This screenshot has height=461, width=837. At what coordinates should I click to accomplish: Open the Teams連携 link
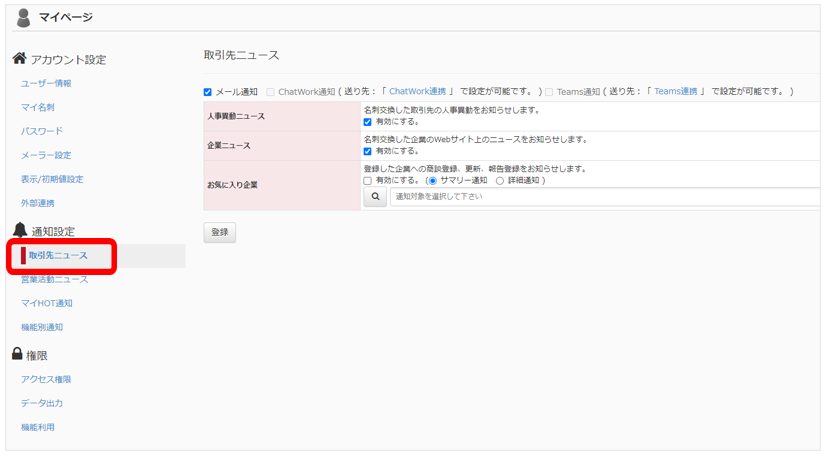[676, 91]
